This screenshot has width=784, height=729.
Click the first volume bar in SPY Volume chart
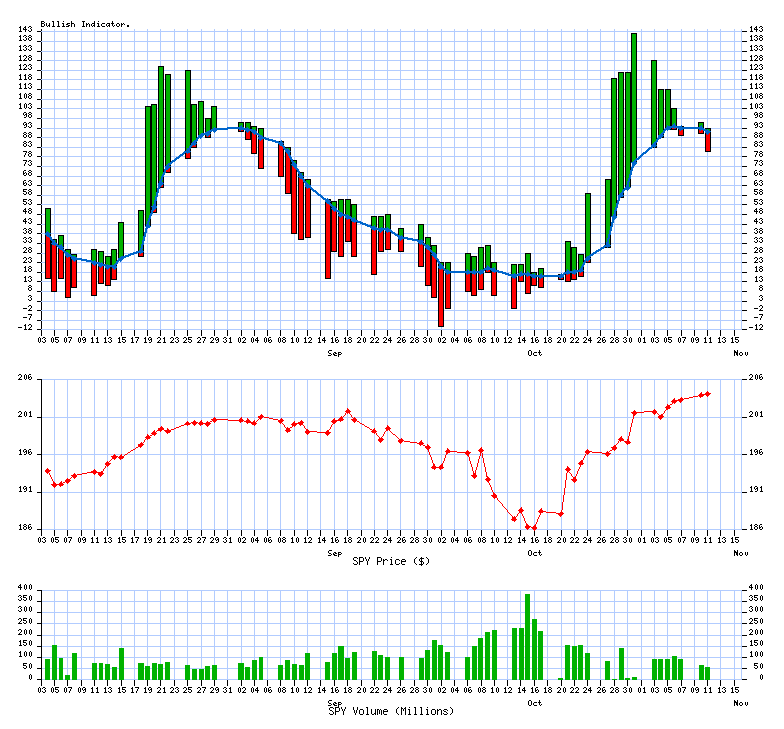click(47, 669)
